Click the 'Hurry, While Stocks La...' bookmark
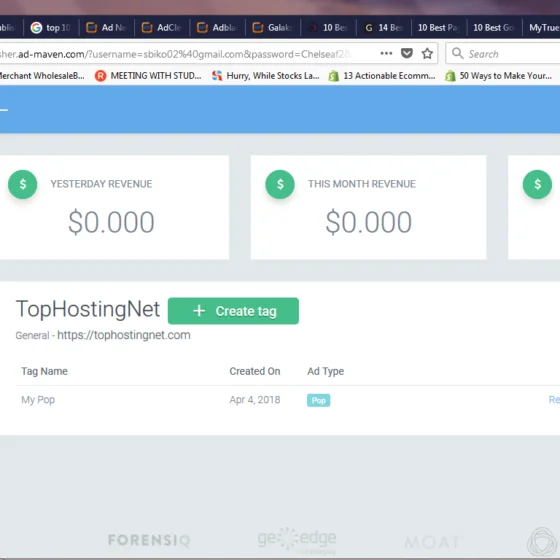 (x=265, y=76)
